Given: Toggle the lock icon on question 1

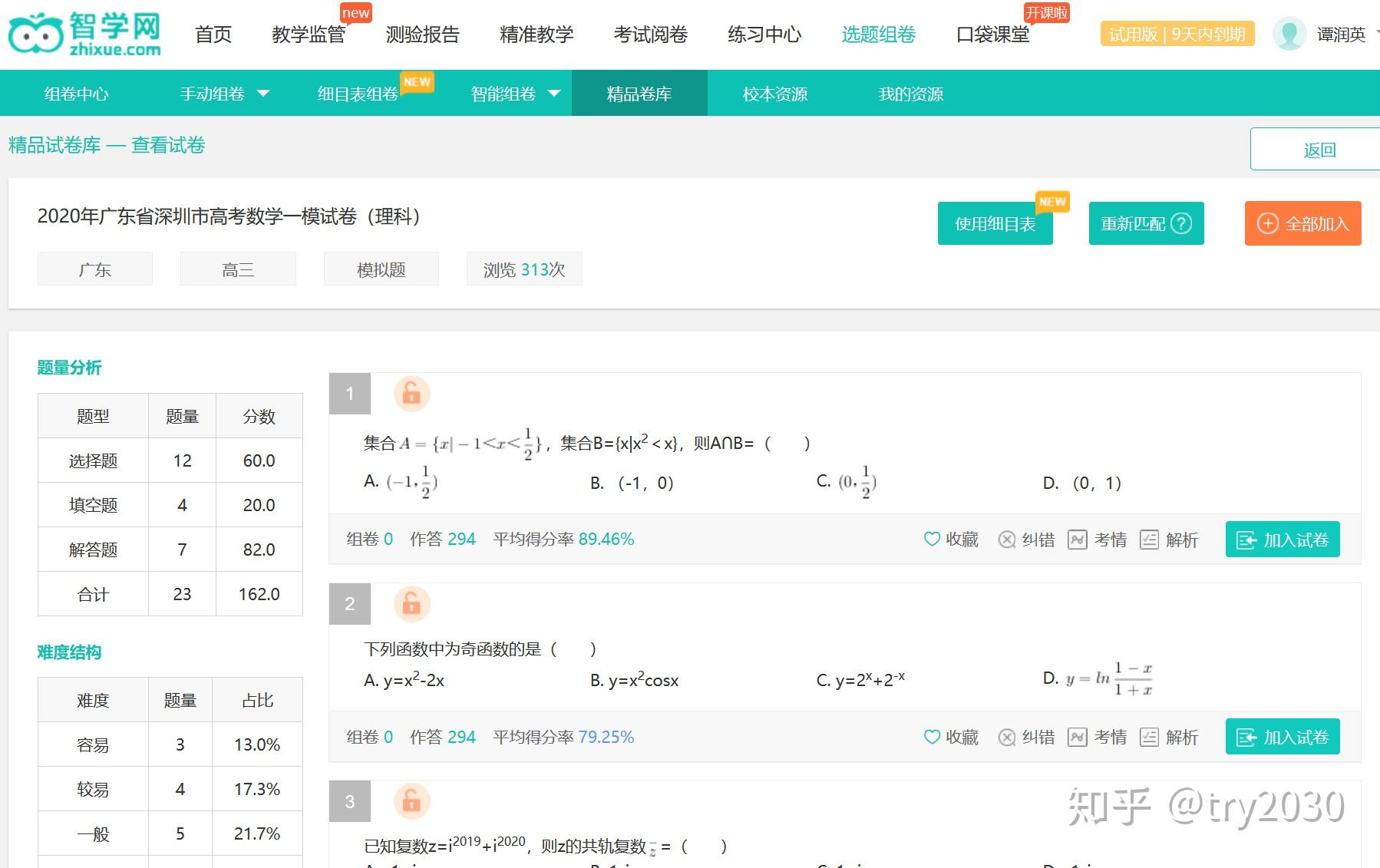Looking at the screenshot, I should [411, 394].
